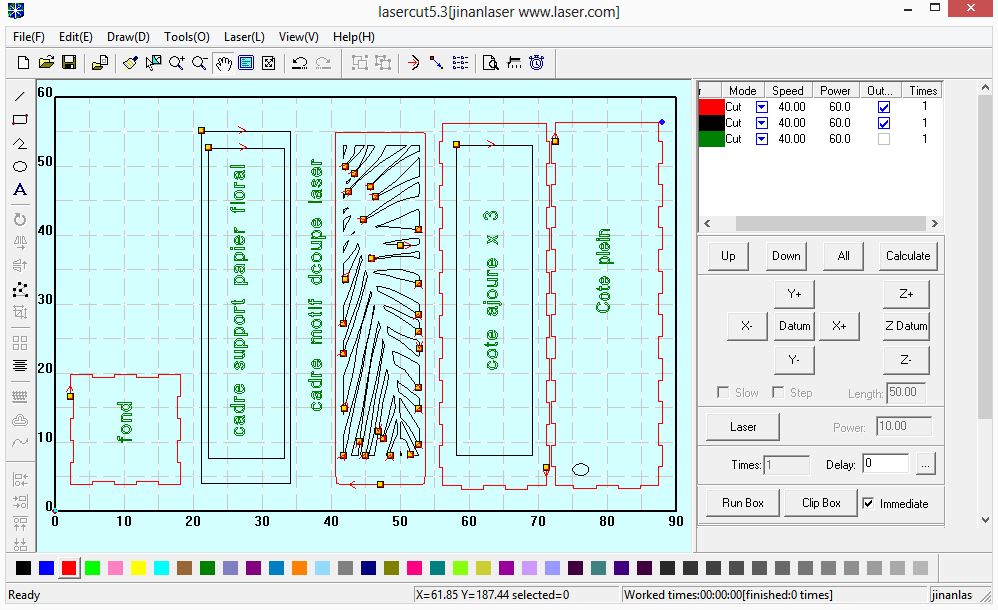Click the Delay ellipsis button
Image resolution: width=998 pixels, height=610 pixels.
(x=925, y=465)
